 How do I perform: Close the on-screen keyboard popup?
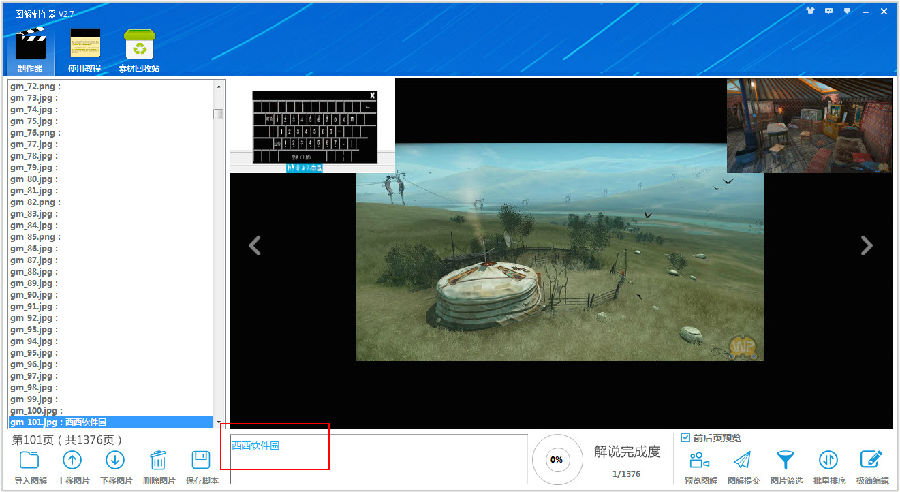[373, 95]
